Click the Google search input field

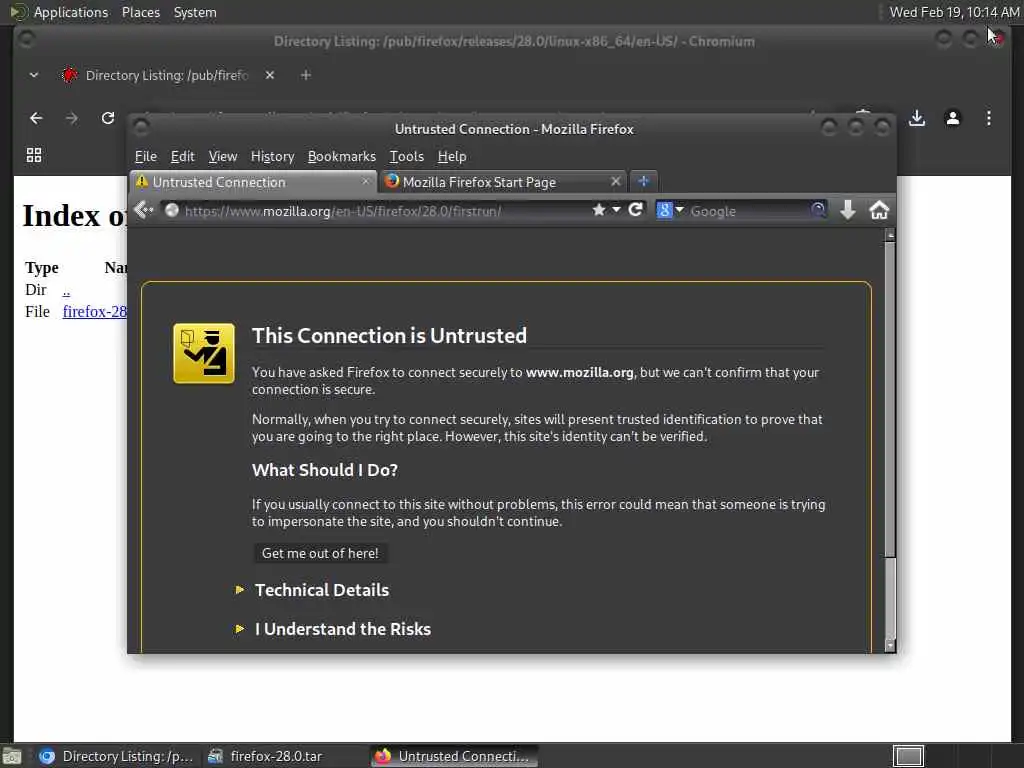[x=748, y=211]
